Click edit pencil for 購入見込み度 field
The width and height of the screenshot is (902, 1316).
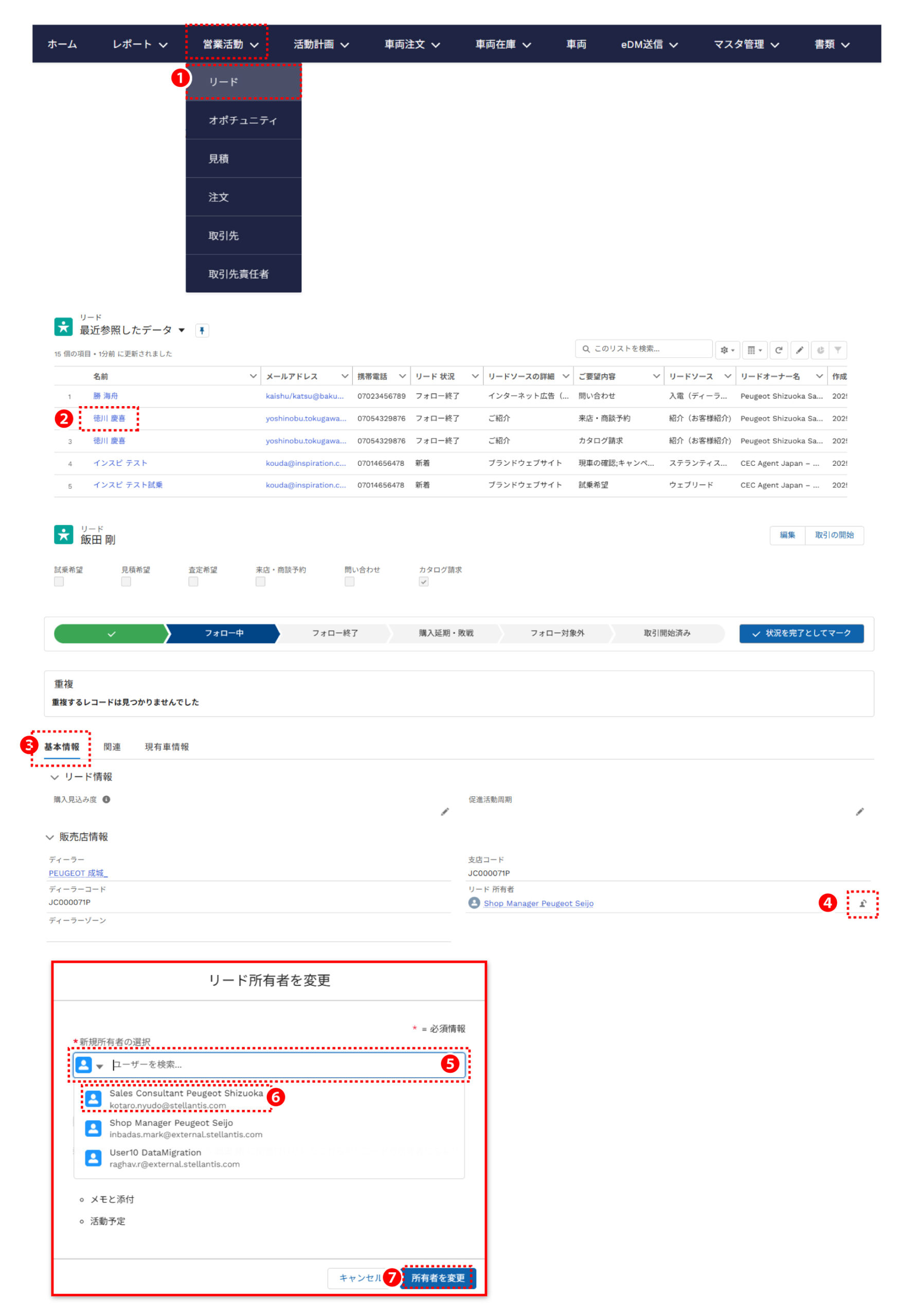tap(445, 812)
